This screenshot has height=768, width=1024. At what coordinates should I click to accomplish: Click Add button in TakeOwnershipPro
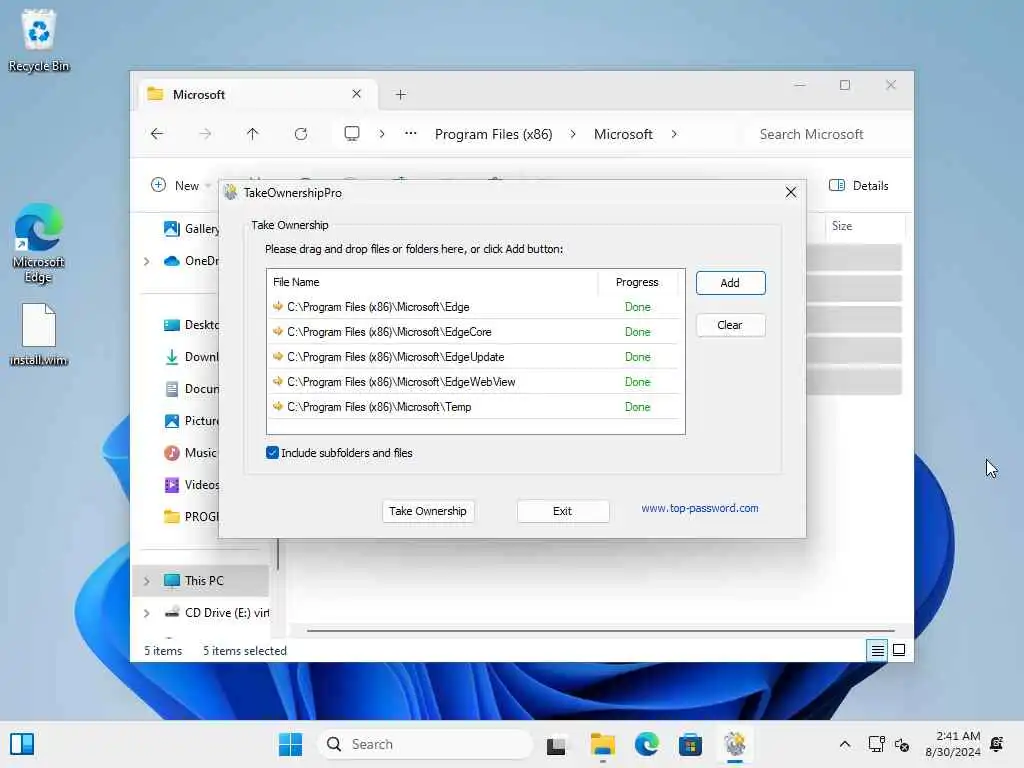730,283
